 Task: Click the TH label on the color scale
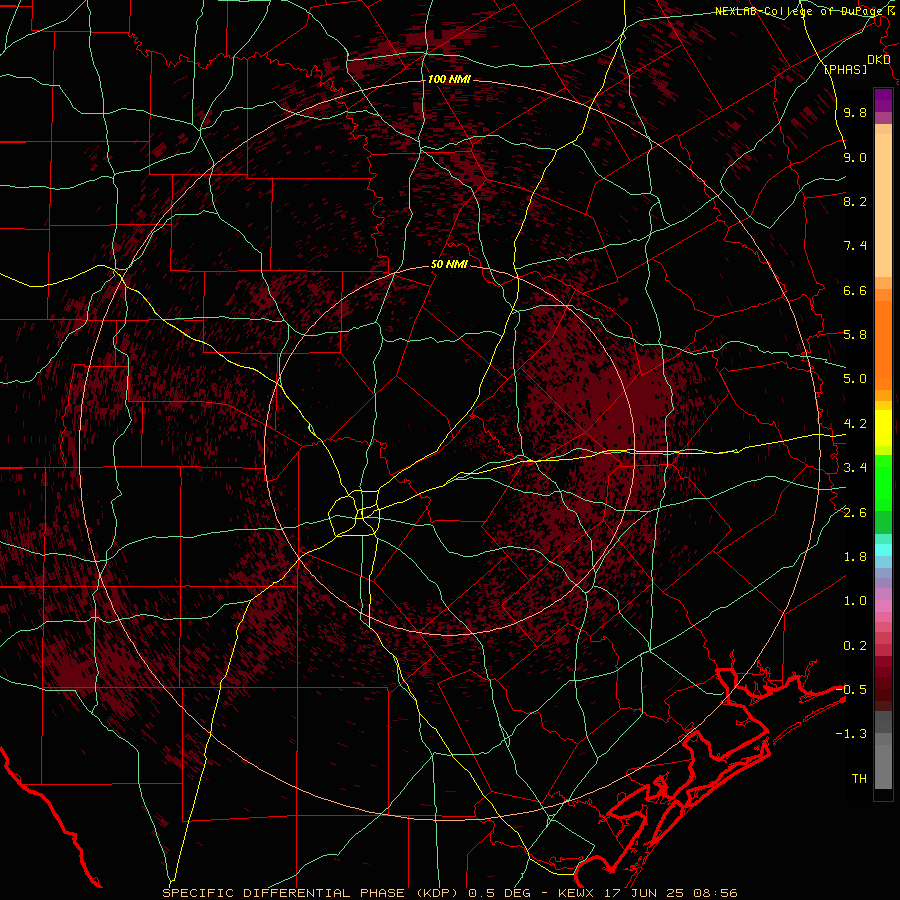click(x=859, y=779)
